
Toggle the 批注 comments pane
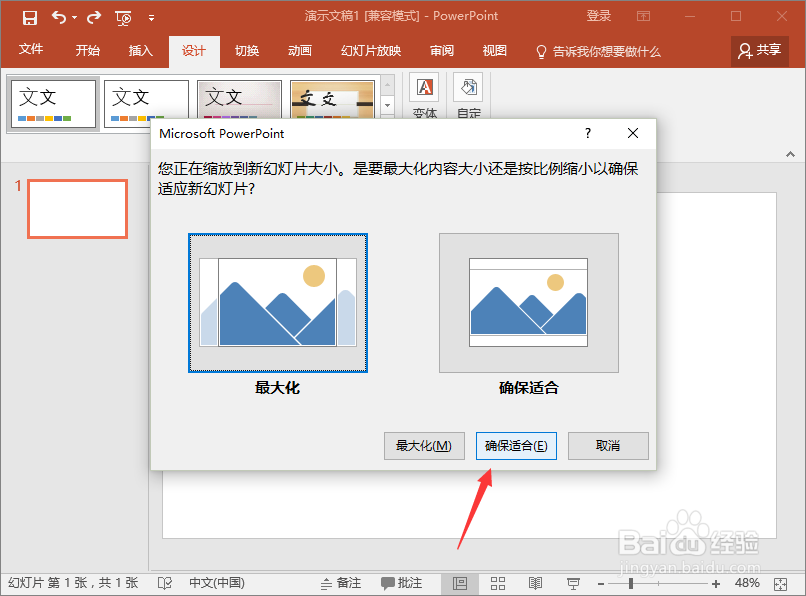(402, 583)
